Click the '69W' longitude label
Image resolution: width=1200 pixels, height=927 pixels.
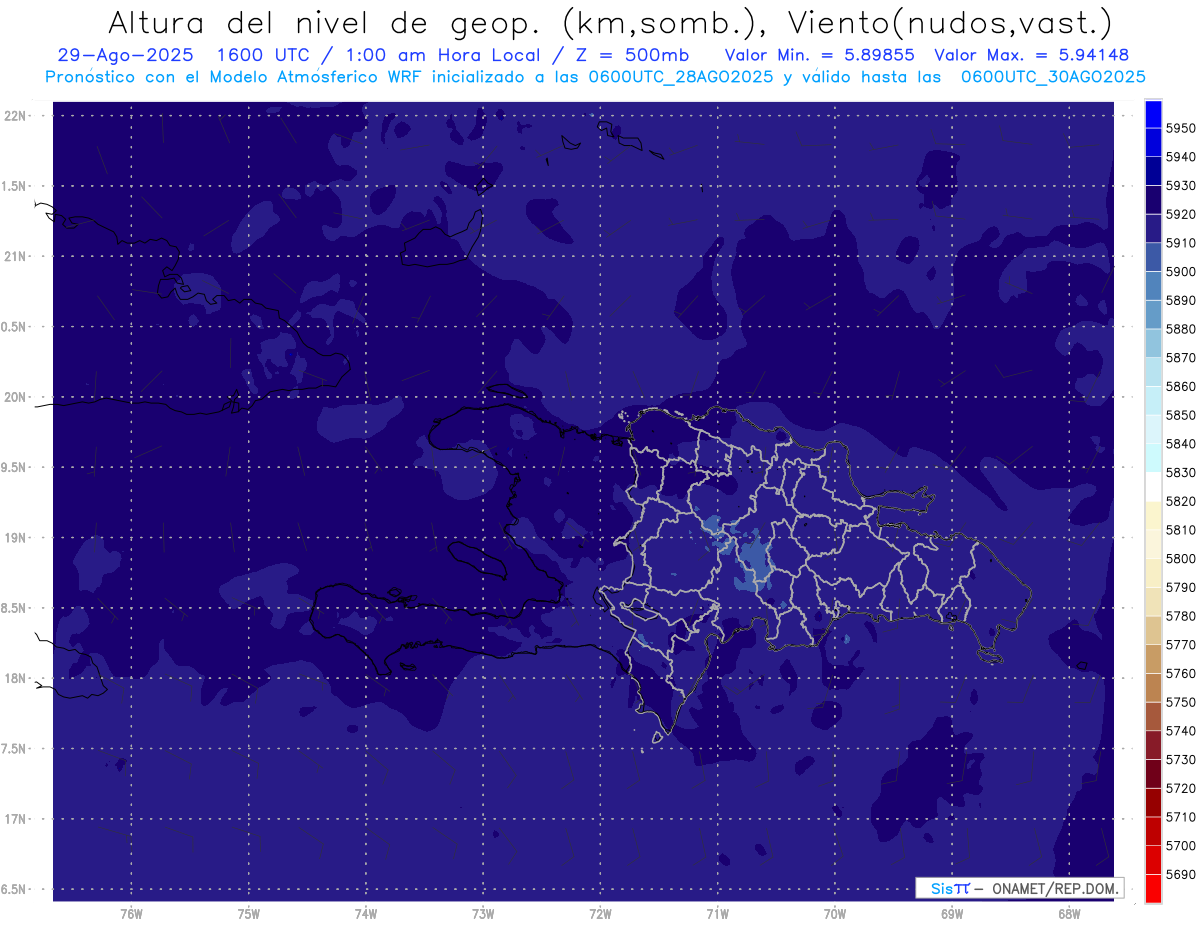coord(952,914)
